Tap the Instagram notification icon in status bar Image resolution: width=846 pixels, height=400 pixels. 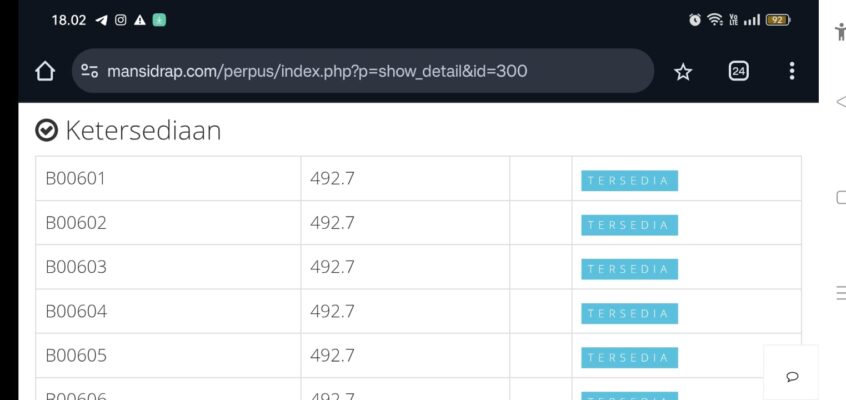coord(120,20)
